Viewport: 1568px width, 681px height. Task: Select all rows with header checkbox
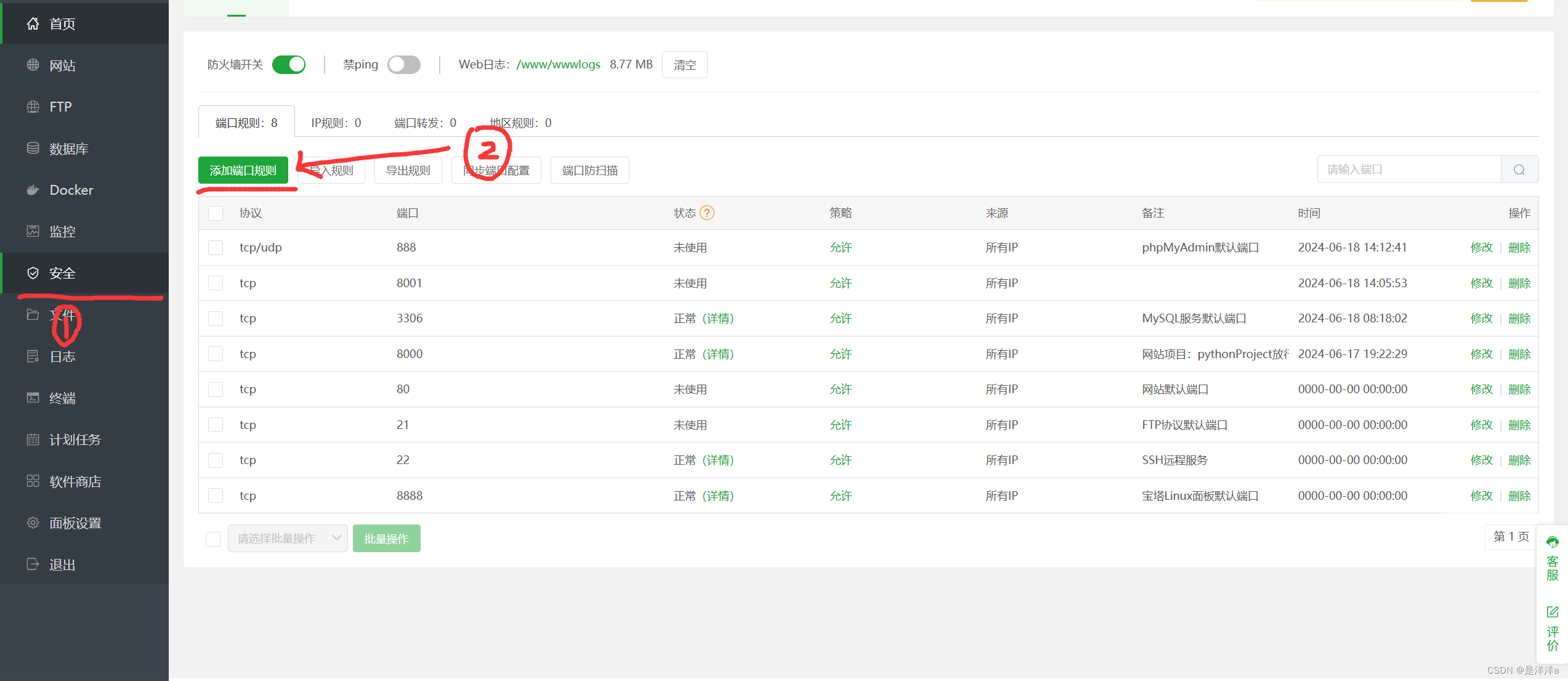(x=216, y=213)
